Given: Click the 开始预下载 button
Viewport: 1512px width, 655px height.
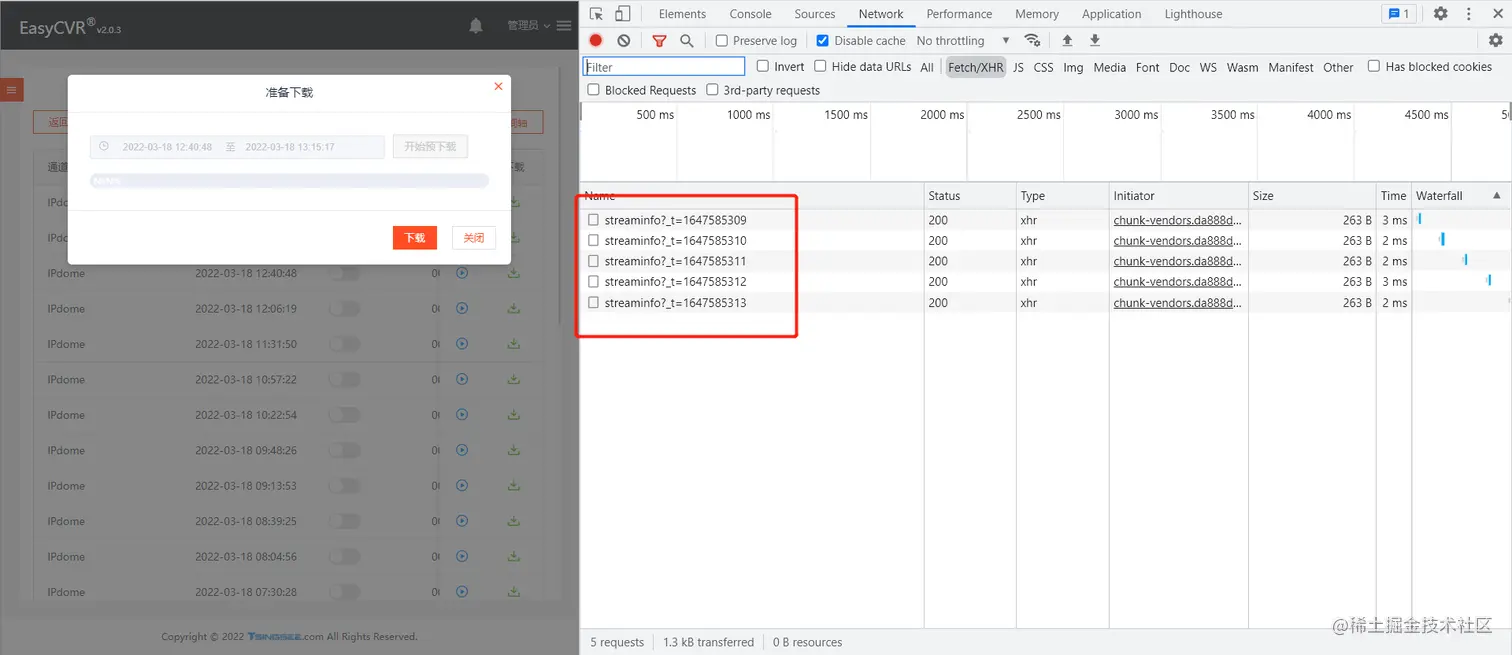Looking at the screenshot, I should [430, 146].
